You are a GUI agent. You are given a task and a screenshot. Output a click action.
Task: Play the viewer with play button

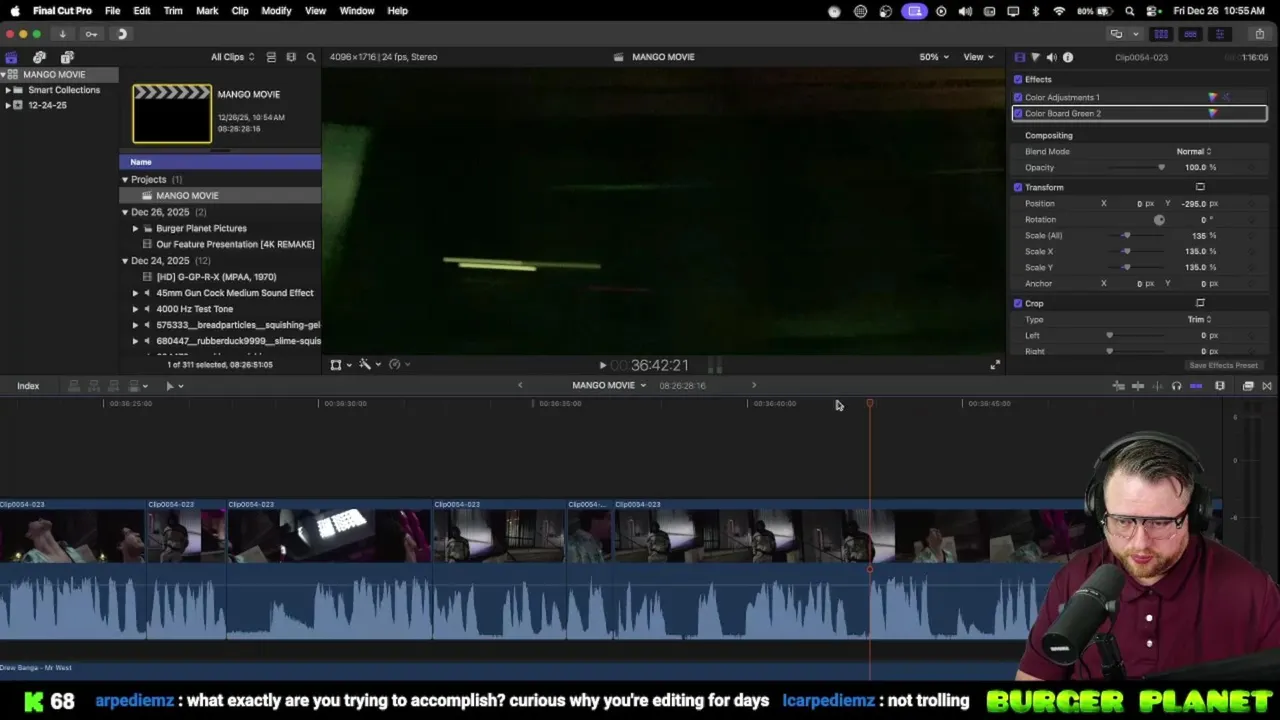click(x=602, y=366)
